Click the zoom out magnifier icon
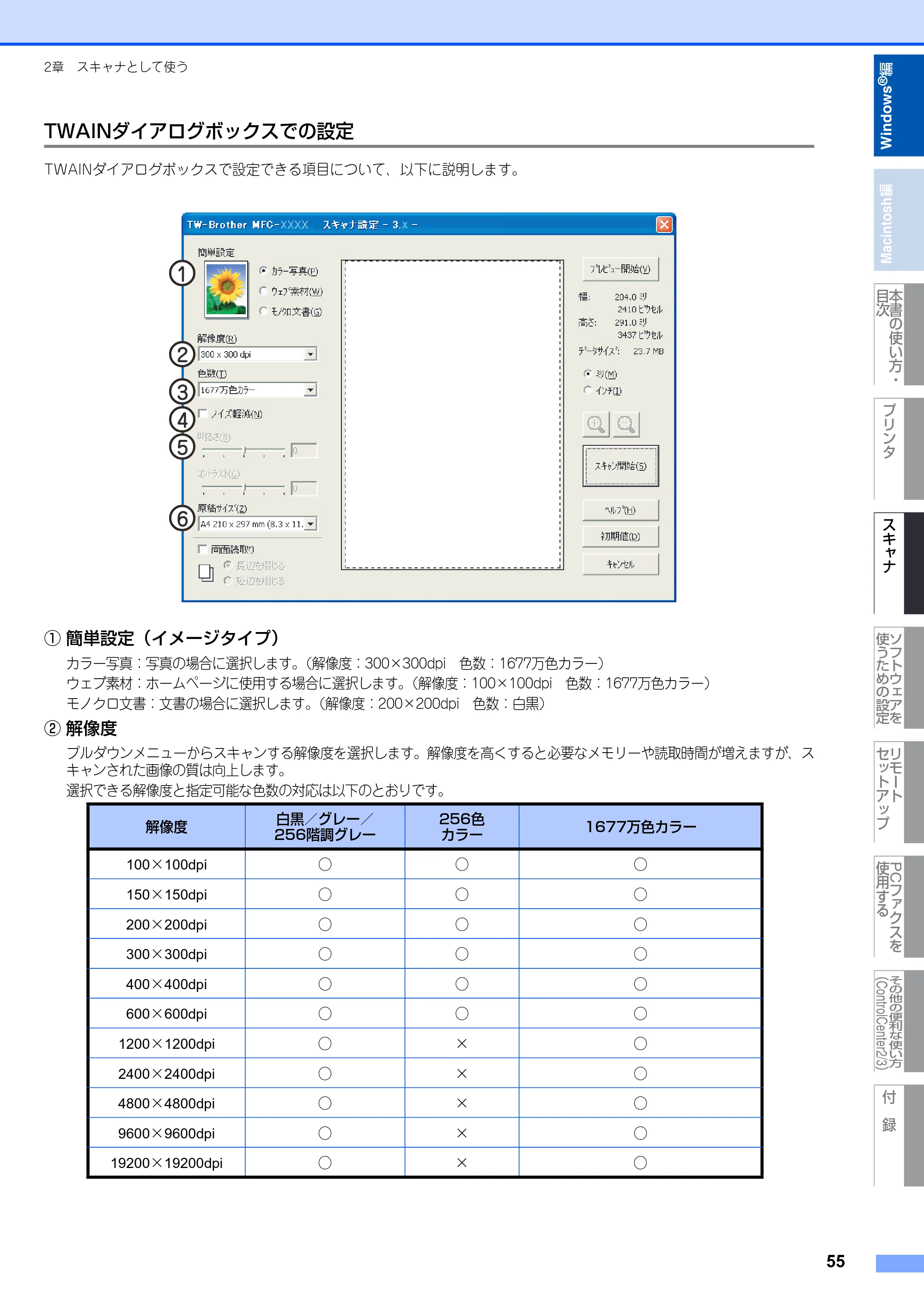 (x=626, y=425)
